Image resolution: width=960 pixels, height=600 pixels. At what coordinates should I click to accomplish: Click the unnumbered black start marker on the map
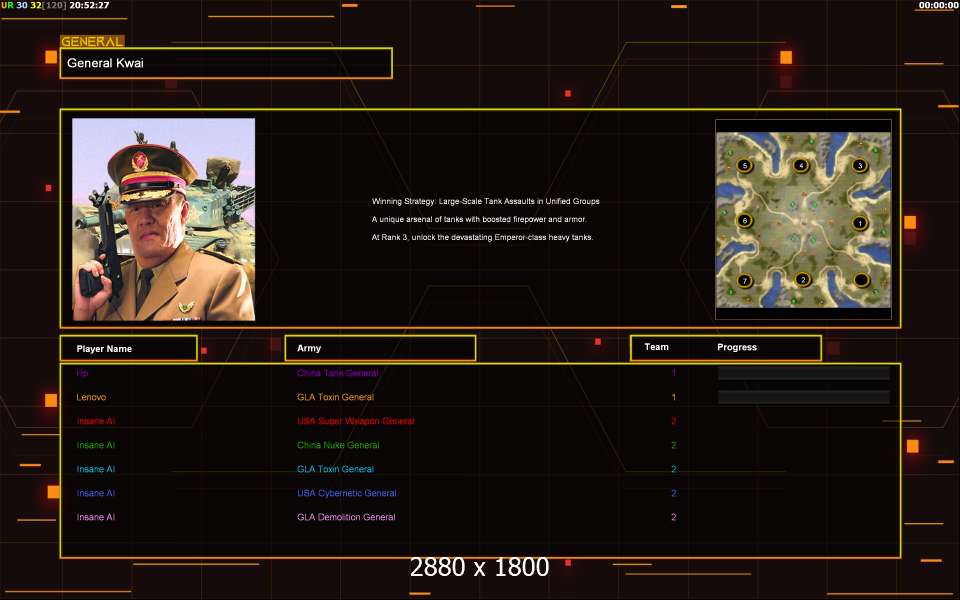pyautogui.click(x=861, y=280)
